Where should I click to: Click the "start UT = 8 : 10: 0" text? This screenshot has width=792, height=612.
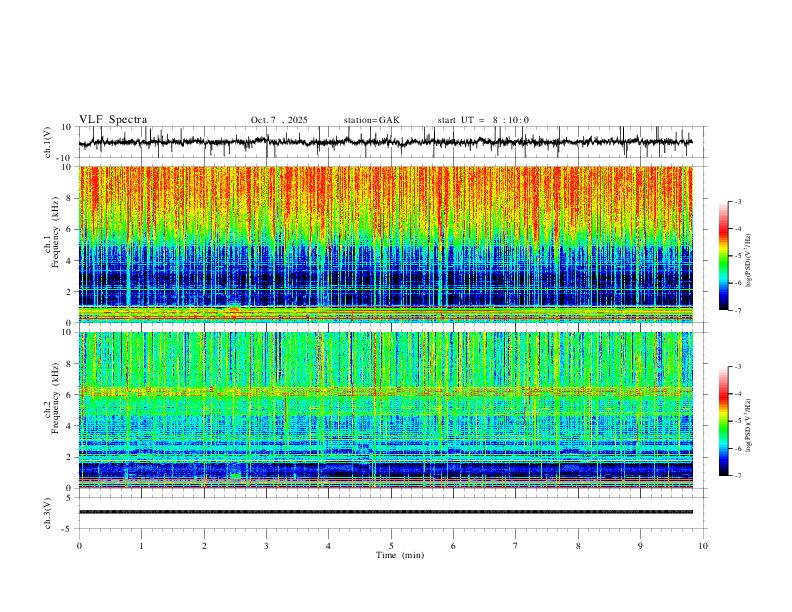[x=483, y=120]
